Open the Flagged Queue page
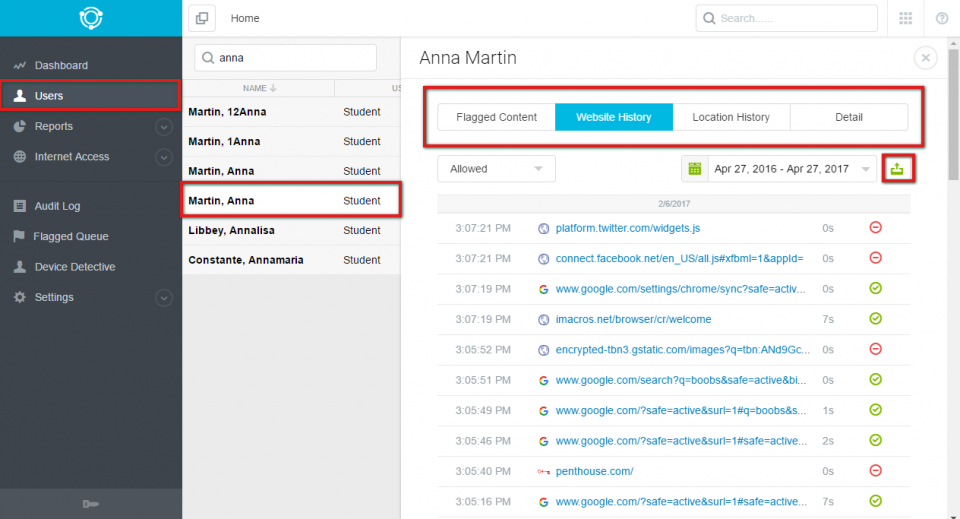Screen dimensions: 960x519 click(71, 236)
